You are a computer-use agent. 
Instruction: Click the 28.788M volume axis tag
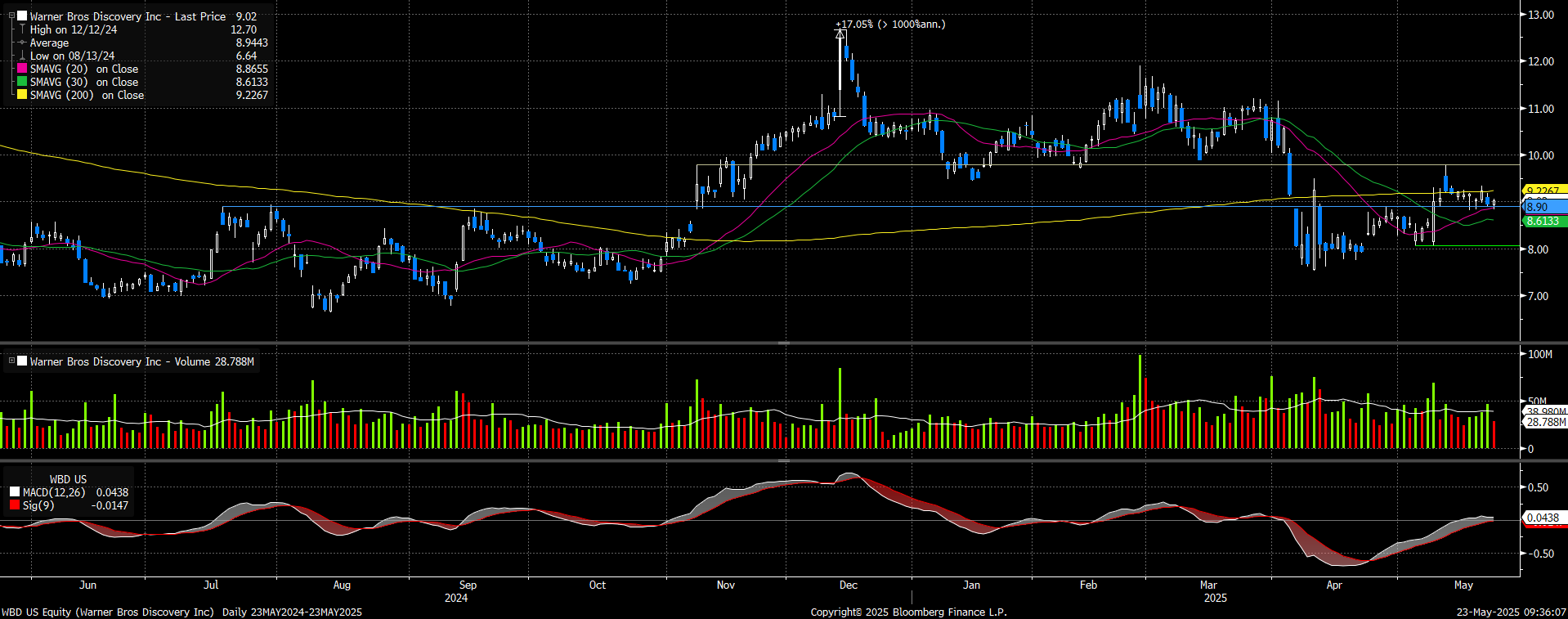click(1545, 422)
